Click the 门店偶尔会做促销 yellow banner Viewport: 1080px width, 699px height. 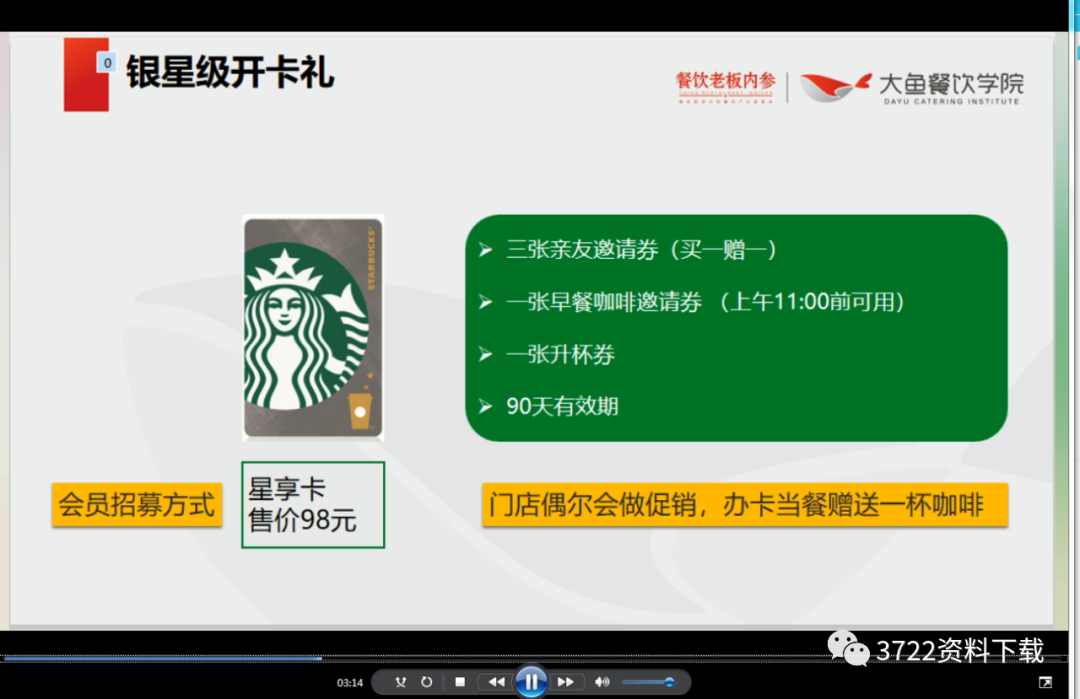tap(745, 505)
